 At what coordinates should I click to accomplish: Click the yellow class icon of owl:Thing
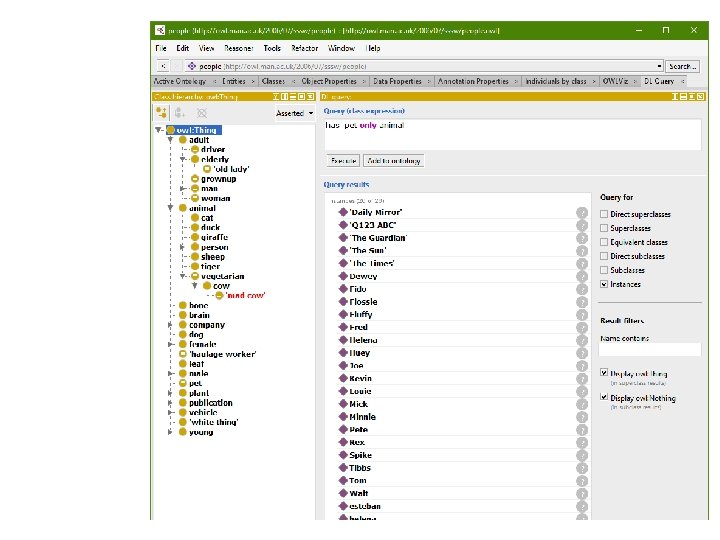(171, 130)
